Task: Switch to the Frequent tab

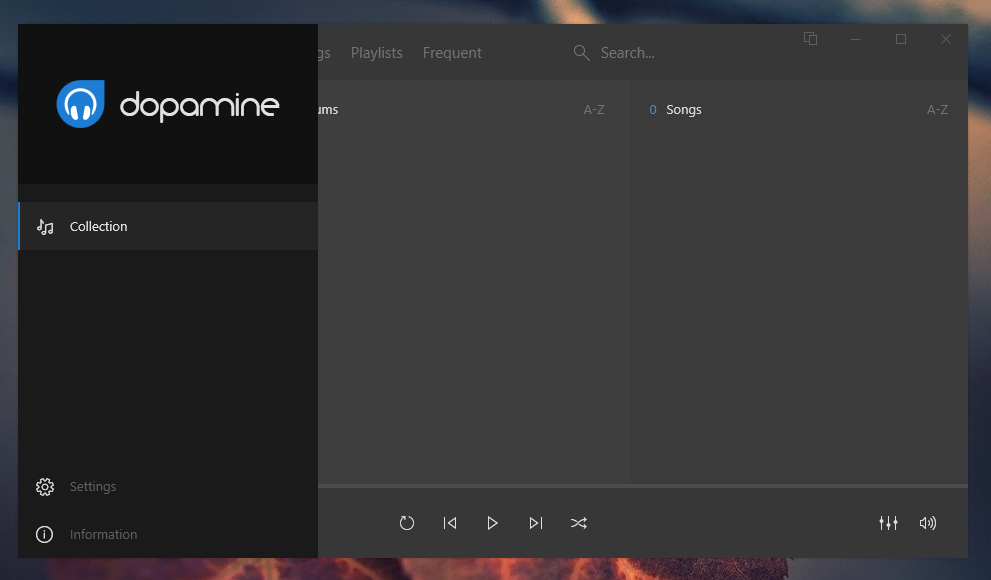Action: [x=452, y=52]
